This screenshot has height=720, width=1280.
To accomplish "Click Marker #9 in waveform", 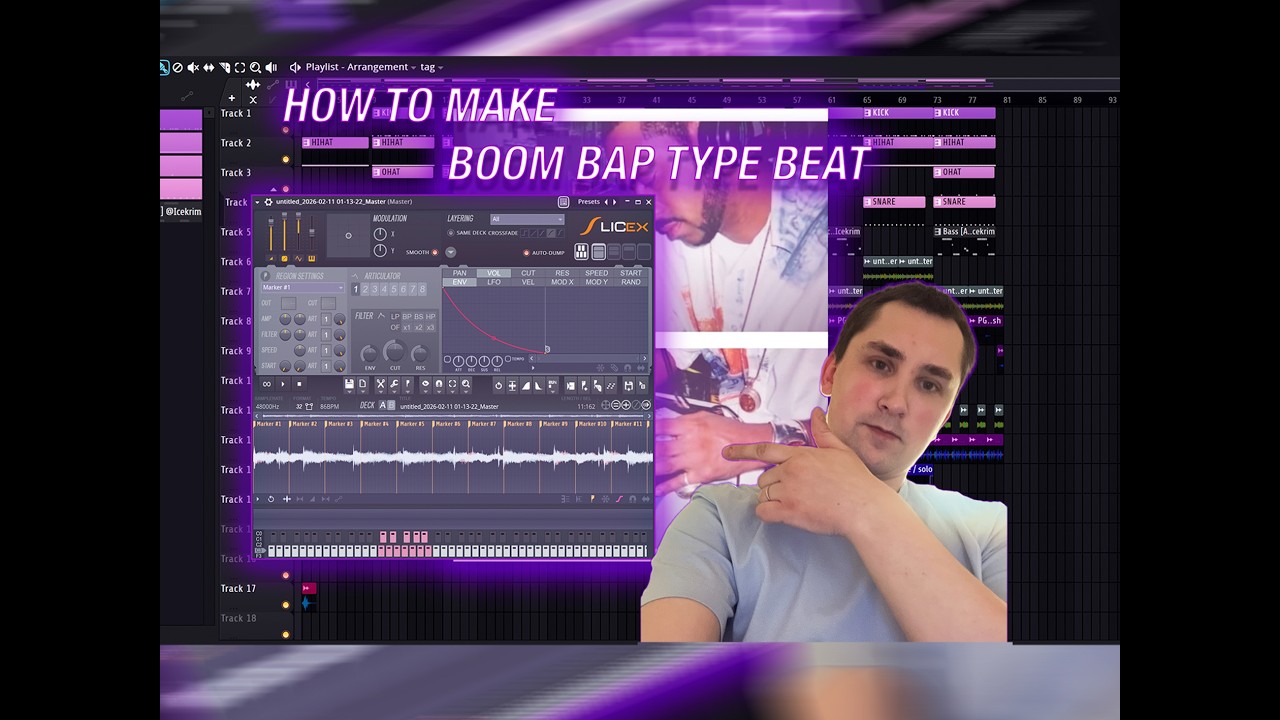I will 555,424.
